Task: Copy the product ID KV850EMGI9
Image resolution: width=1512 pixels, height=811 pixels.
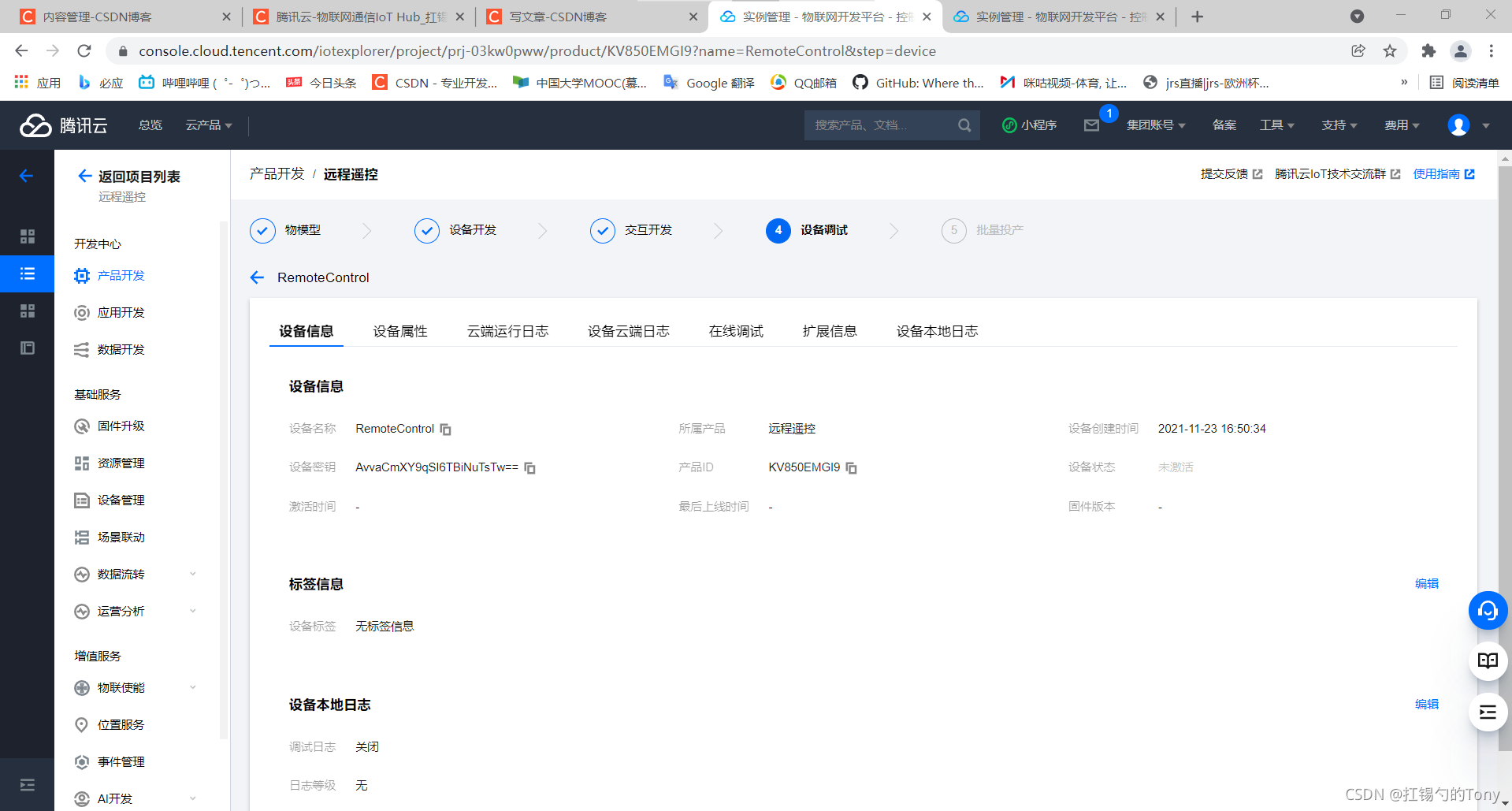Action: coord(851,468)
